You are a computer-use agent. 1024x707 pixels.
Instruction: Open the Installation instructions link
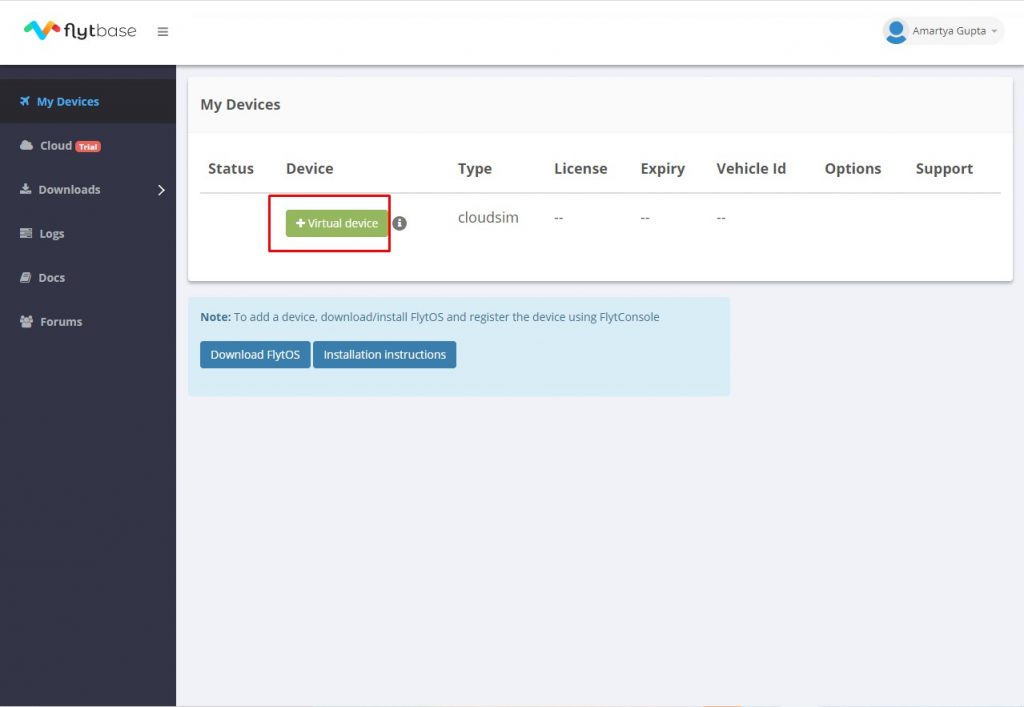point(385,354)
